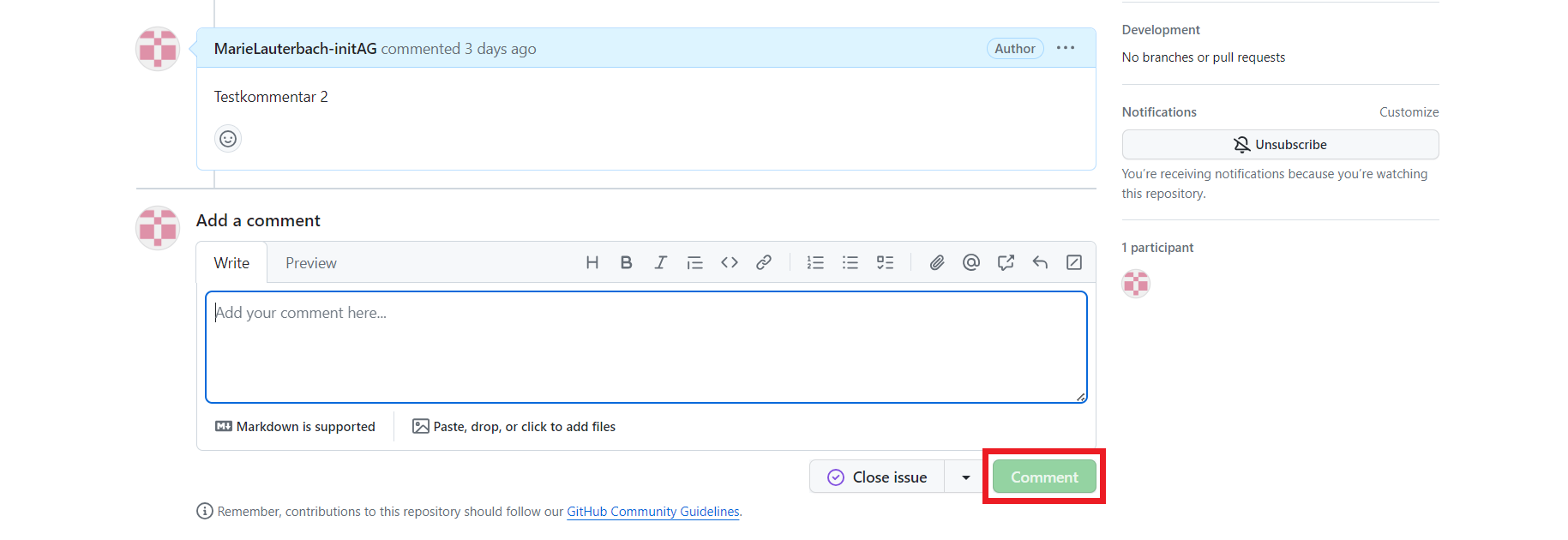The image size is (1568, 540).
Task: Insert a numbered list
Action: pyautogui.click(x=815, y=262)
